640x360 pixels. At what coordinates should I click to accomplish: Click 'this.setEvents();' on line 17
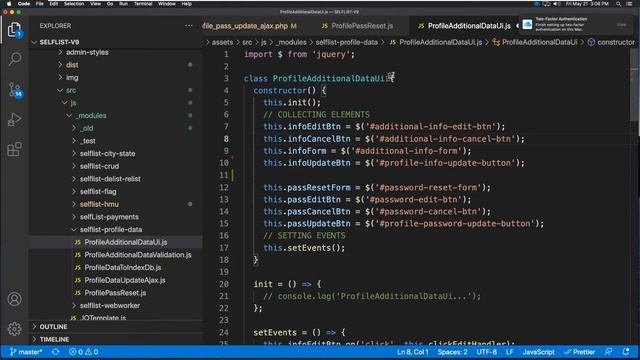304,248
